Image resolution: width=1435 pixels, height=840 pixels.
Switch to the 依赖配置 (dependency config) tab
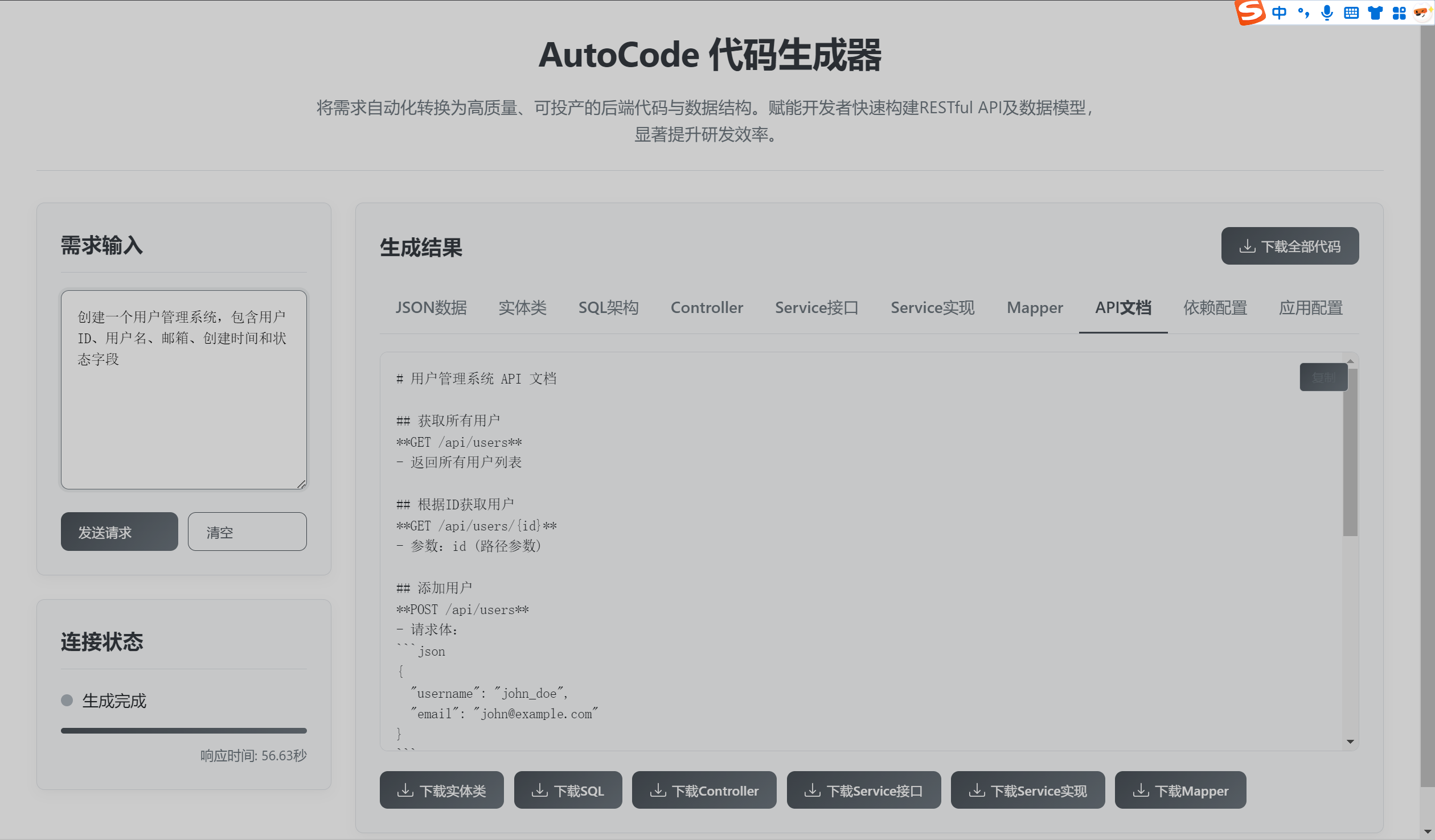(1215, 308)
